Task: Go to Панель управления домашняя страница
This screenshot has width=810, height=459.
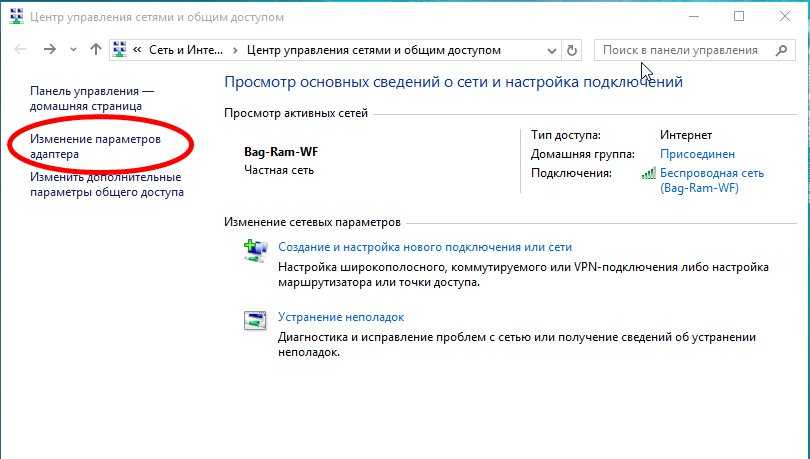Action: (x=92, y=98)
